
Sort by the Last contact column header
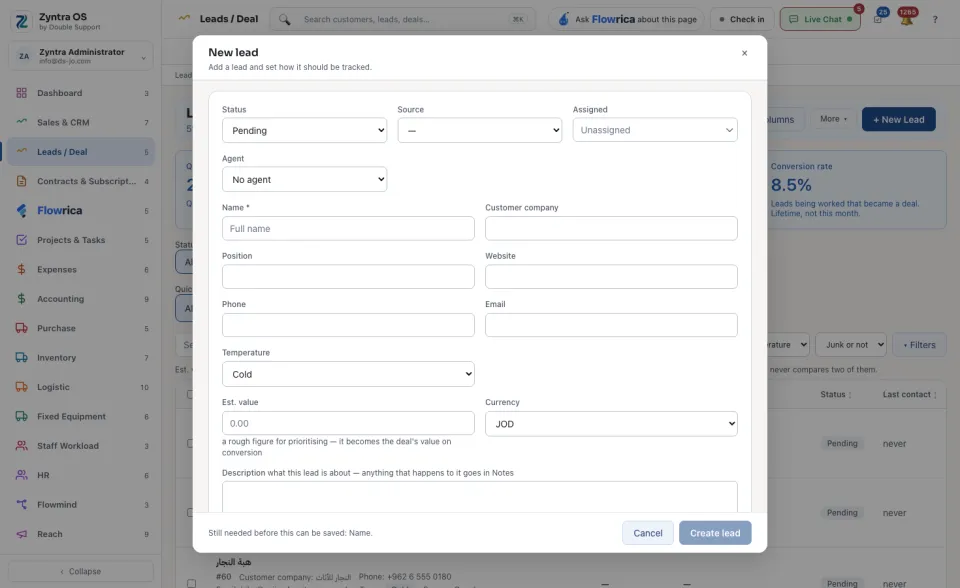909,394
